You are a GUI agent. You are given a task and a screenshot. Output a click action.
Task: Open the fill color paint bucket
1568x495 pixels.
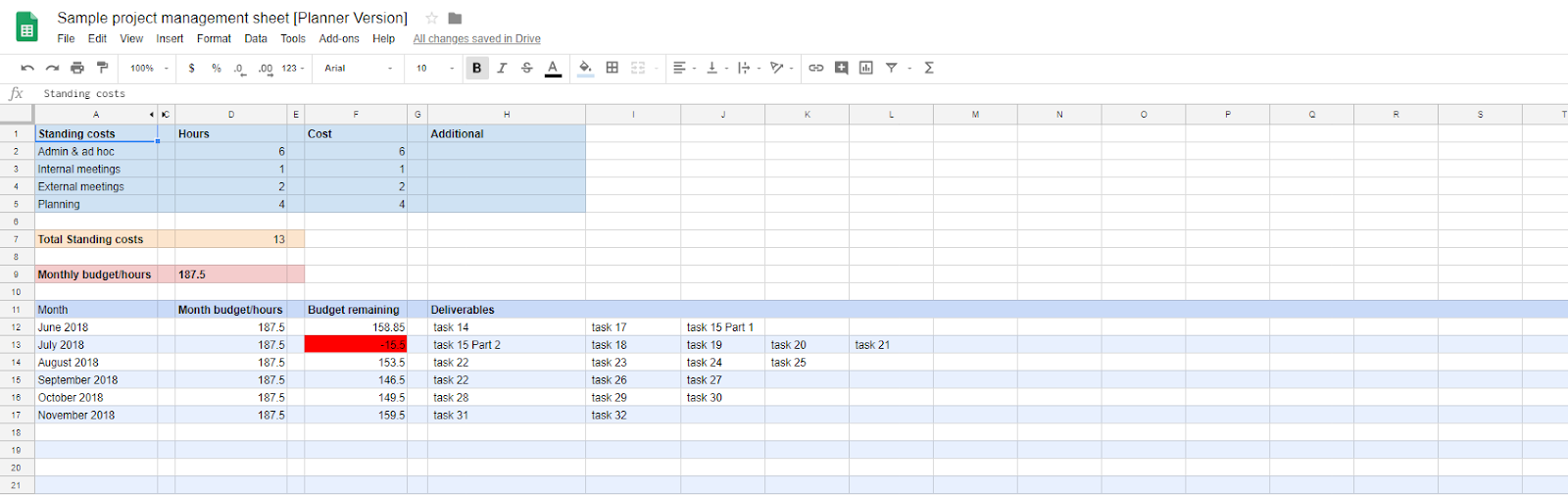pos(585,68)
